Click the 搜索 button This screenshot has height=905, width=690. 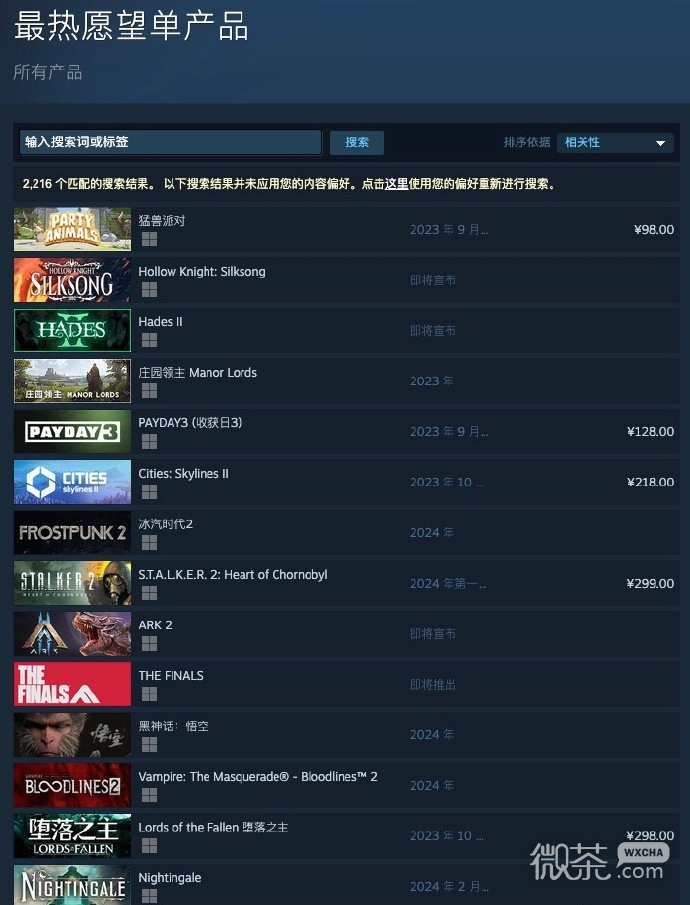(357, 143)
